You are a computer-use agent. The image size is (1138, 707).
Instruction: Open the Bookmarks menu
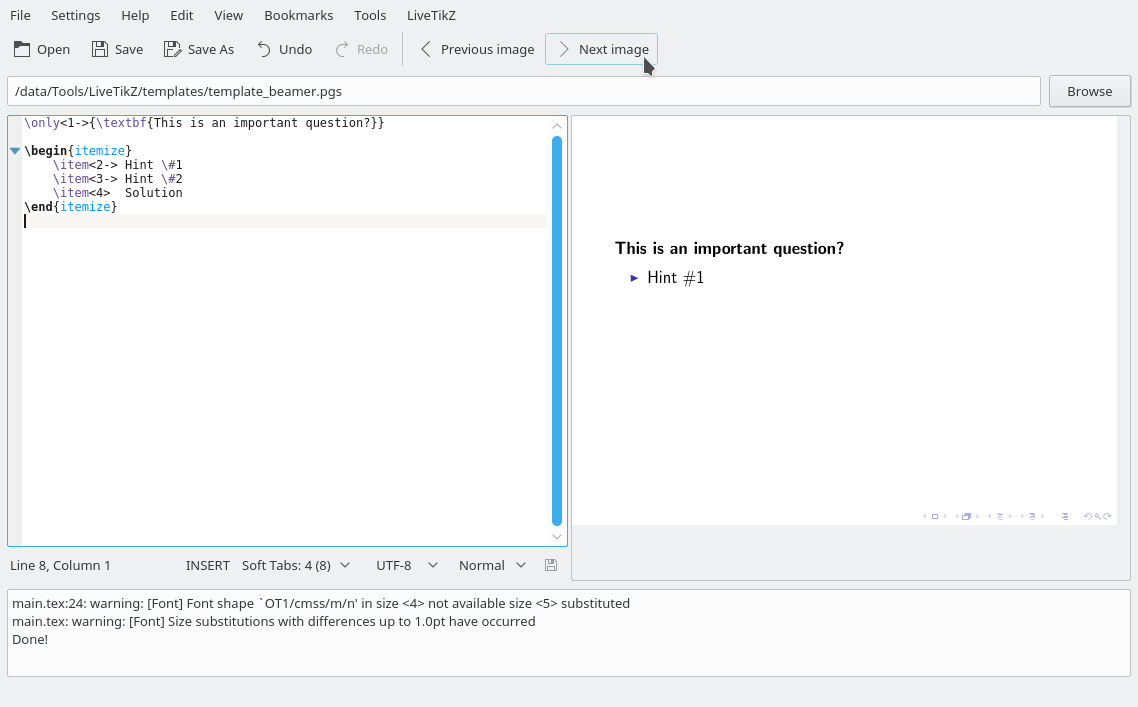point(298,15)
